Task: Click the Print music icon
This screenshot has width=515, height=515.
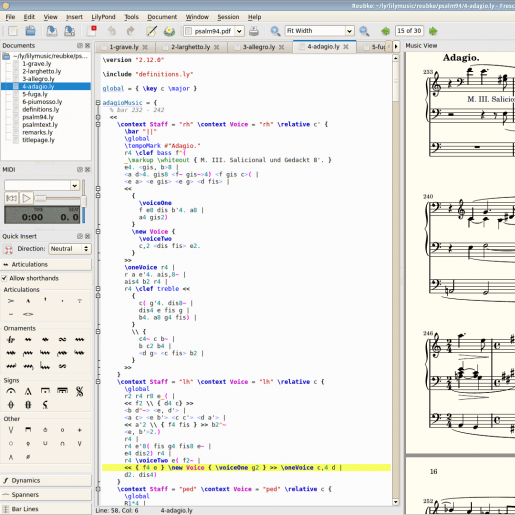Action: coord(254,31)
